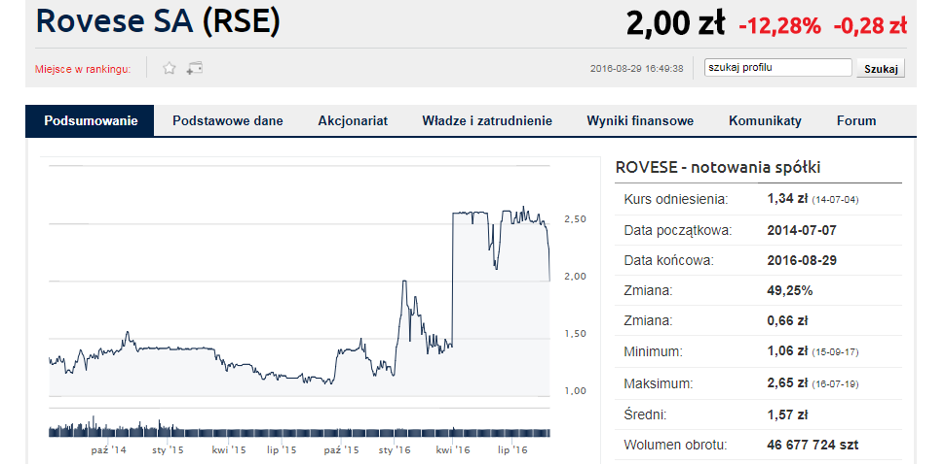Select the current price 2,00 zł
This screenshot has height=464, width=945.
point(675,24)
